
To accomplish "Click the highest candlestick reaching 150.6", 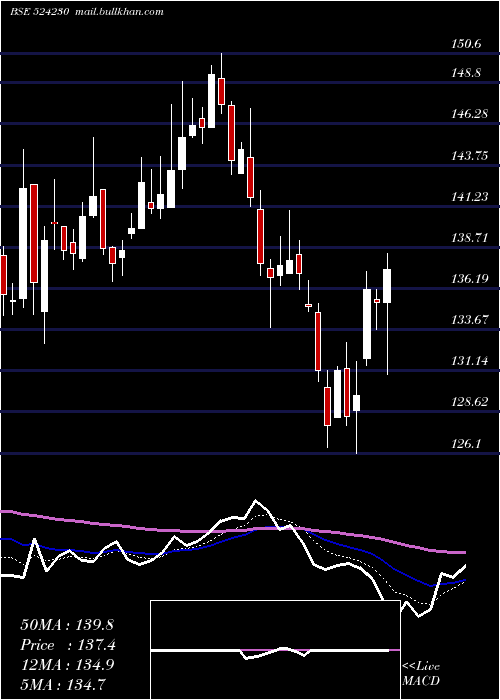I will 221,83.
